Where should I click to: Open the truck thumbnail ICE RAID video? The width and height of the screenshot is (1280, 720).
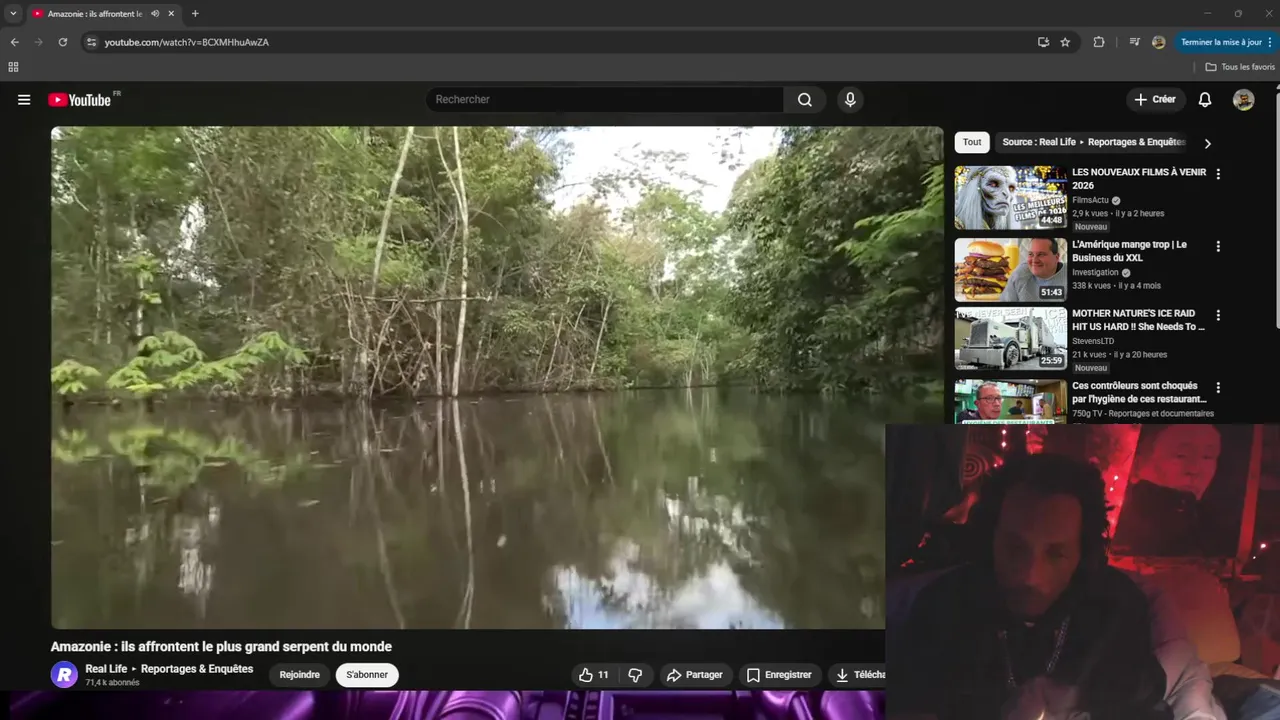pos(1010,339)
